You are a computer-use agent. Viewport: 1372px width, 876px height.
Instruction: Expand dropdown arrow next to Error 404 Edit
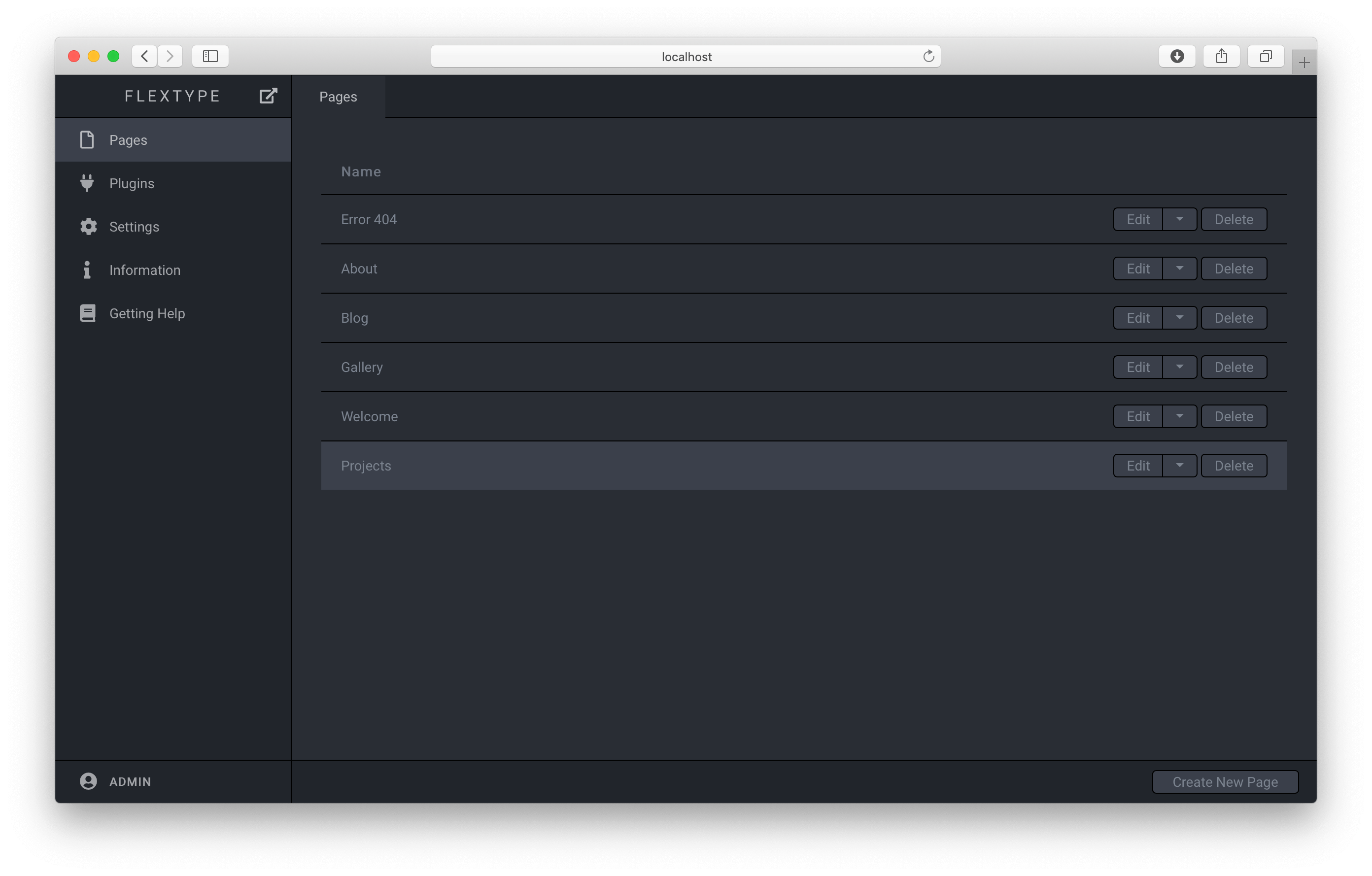(1179, 219)
